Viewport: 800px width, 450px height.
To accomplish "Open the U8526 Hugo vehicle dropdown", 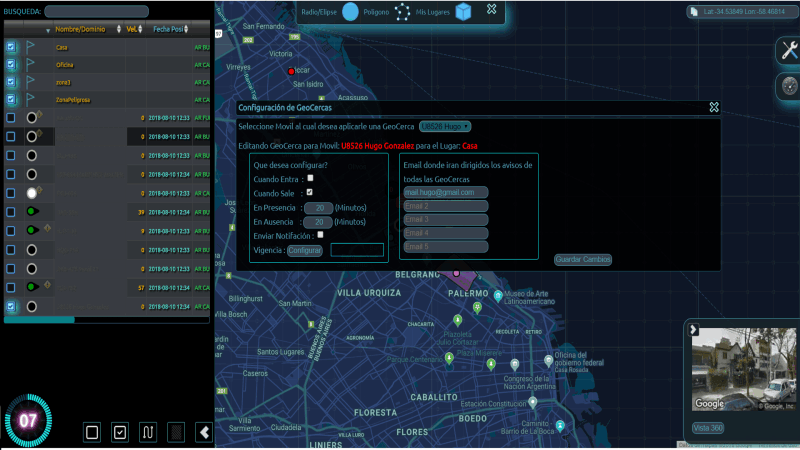I will 445,126.
